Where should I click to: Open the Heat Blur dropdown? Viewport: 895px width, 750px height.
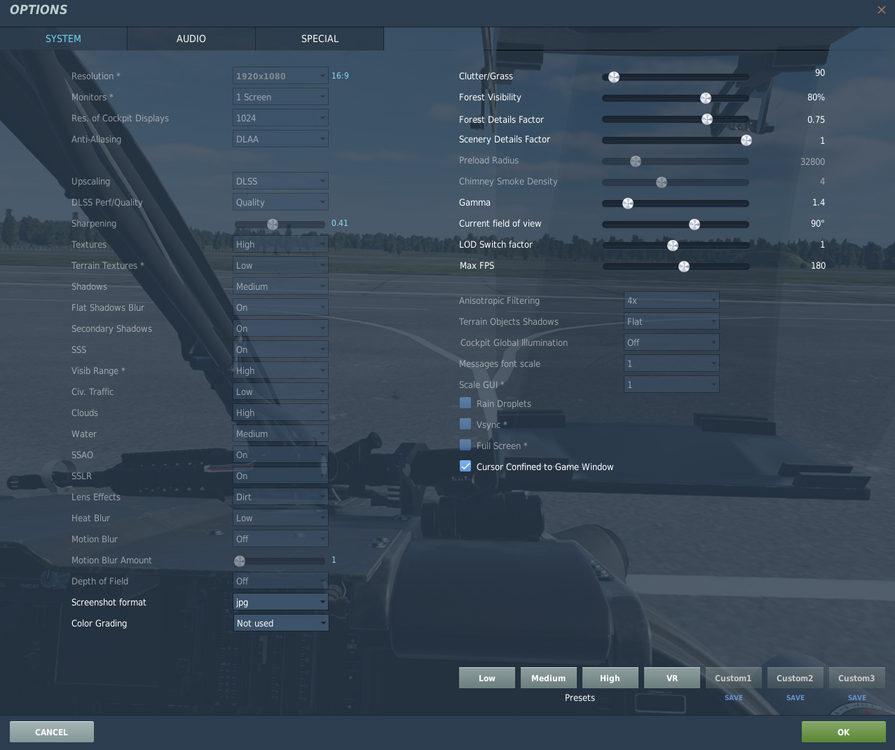coord(280,518)
